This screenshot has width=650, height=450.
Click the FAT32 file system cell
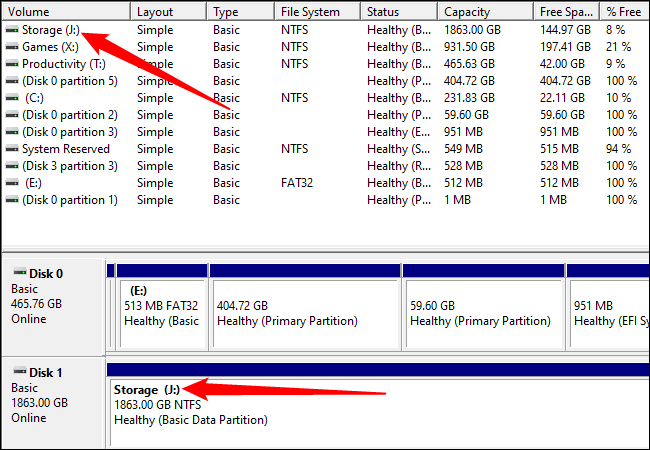pos(297,183)
